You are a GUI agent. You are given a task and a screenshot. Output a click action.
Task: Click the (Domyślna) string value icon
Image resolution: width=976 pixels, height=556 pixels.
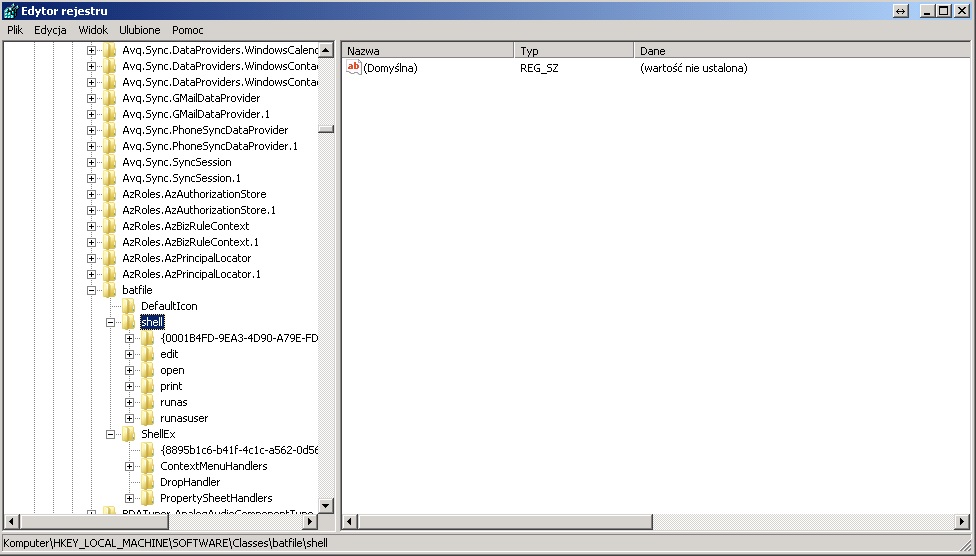pyautogui.click(x=353, y=68)
